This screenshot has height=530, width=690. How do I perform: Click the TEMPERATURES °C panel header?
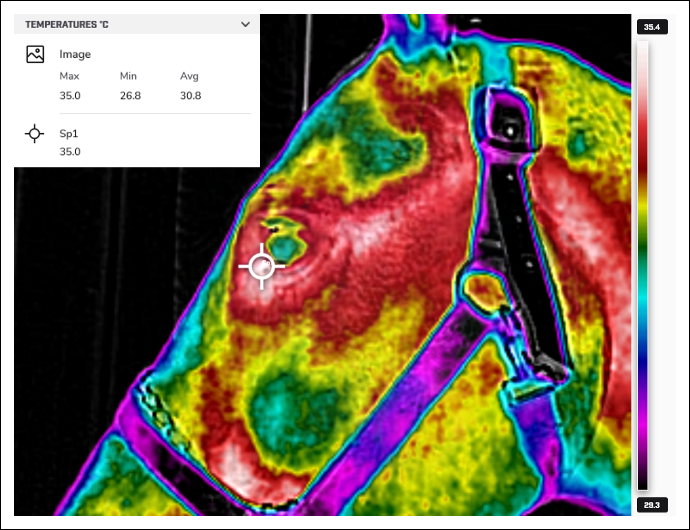pyautogui.click(x=137, y=24)
